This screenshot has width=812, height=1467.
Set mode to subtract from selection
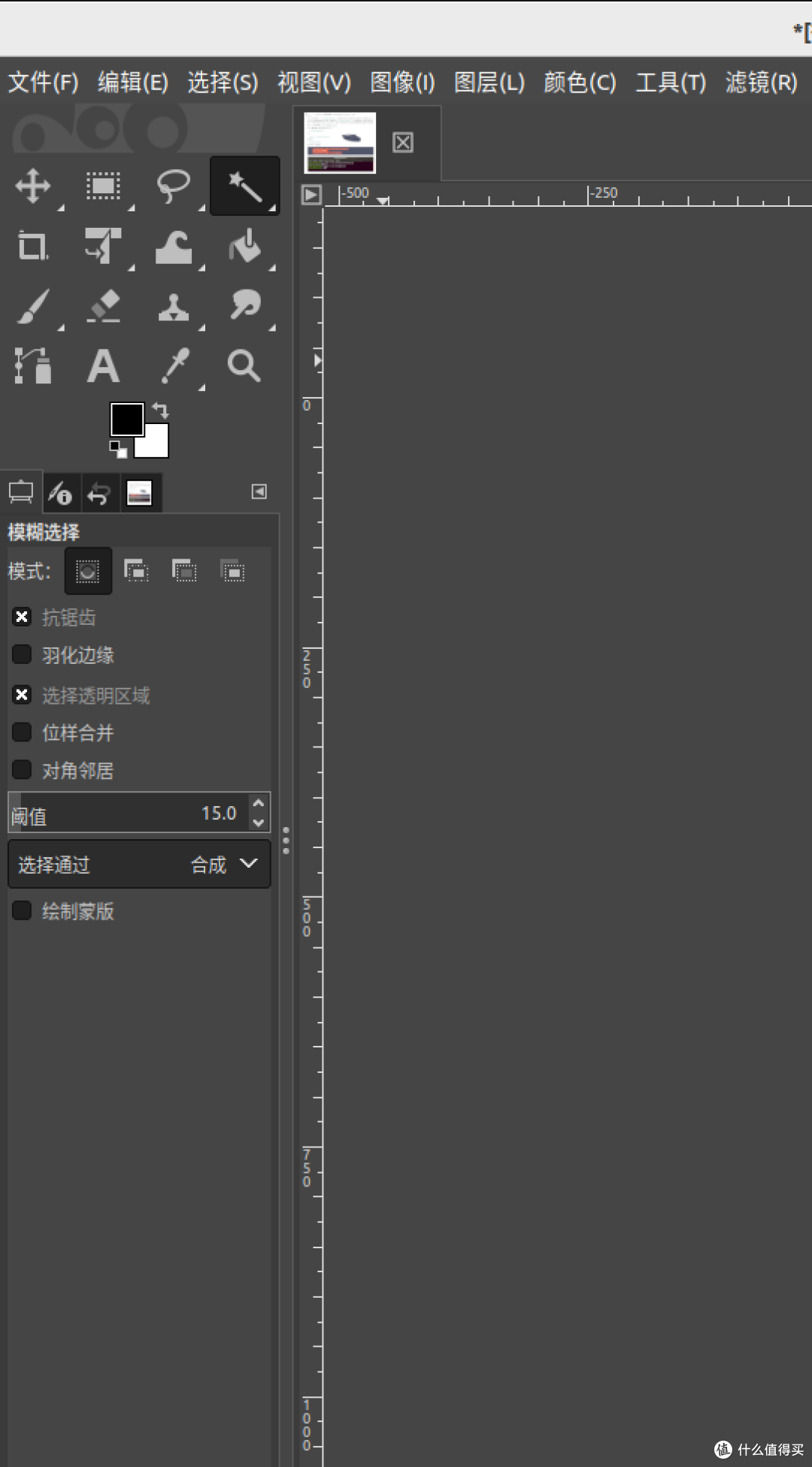tap(184, 571)
